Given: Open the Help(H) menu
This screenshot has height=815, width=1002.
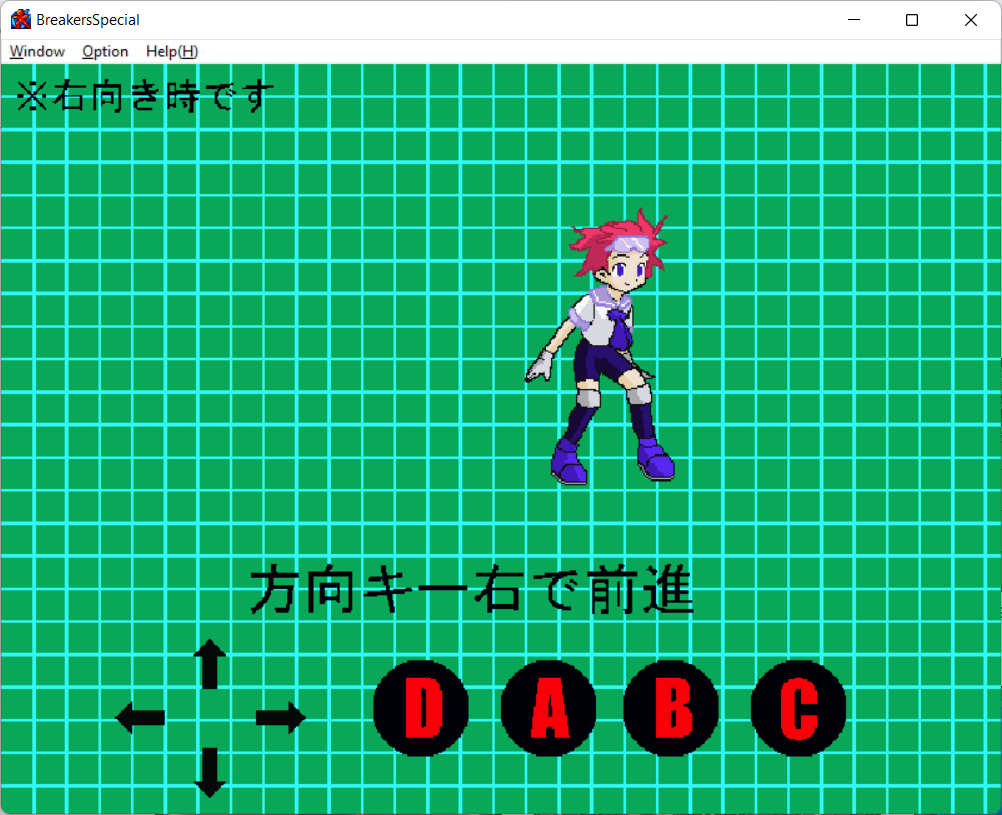Looking at the screenshot, I should click(x=172, y=52).
